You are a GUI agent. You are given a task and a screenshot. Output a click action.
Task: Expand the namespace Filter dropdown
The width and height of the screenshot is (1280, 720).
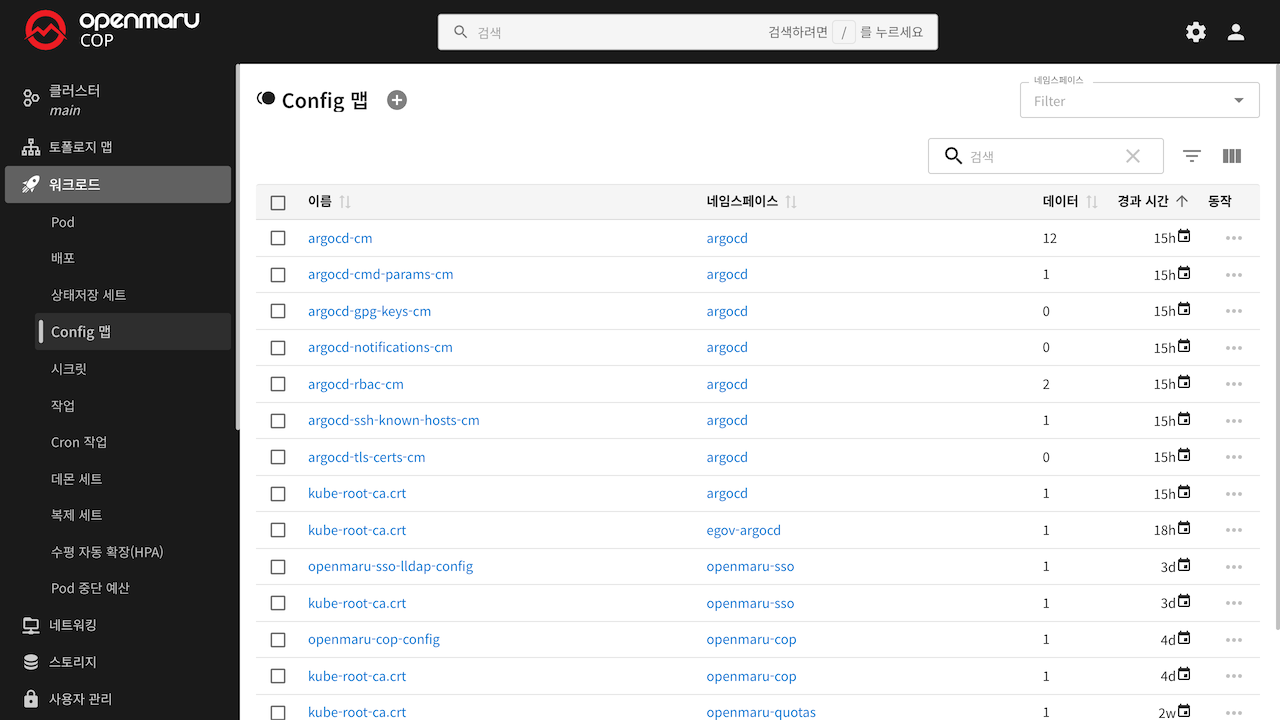tap(1239, 100)
